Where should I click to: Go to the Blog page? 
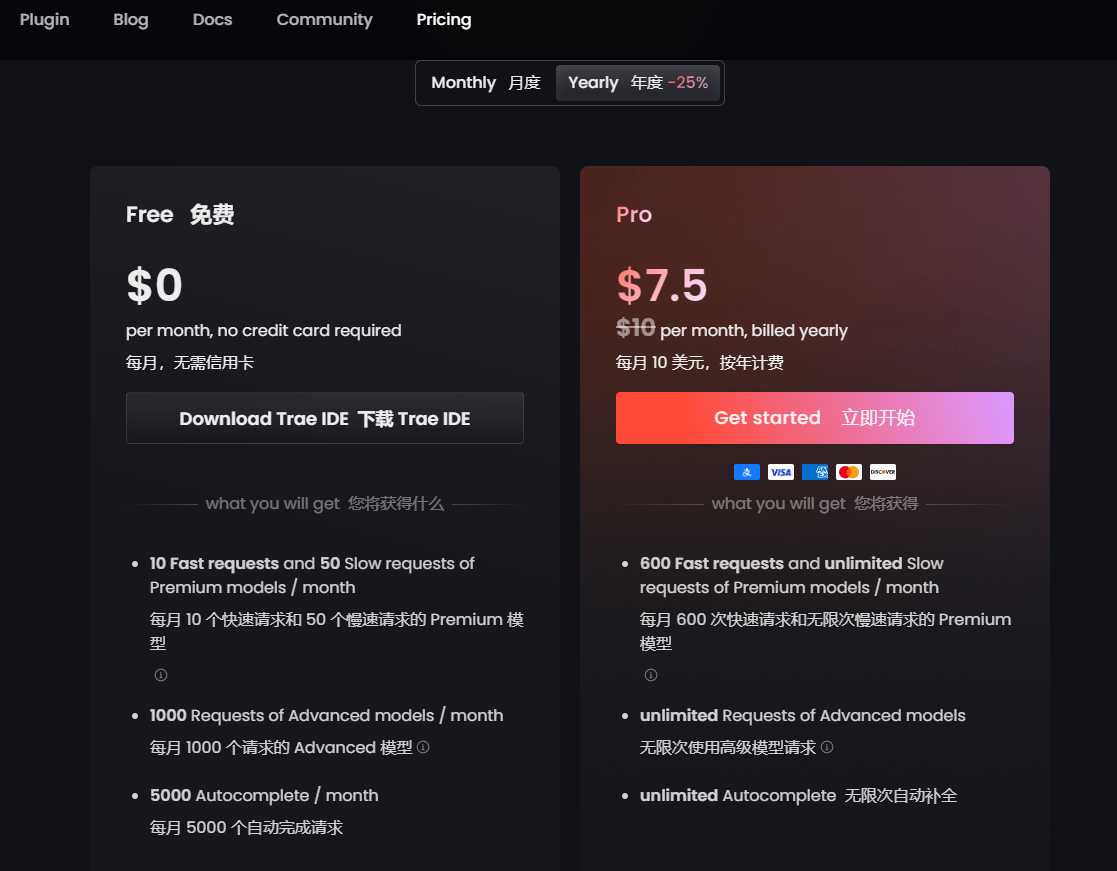point(130,20)
